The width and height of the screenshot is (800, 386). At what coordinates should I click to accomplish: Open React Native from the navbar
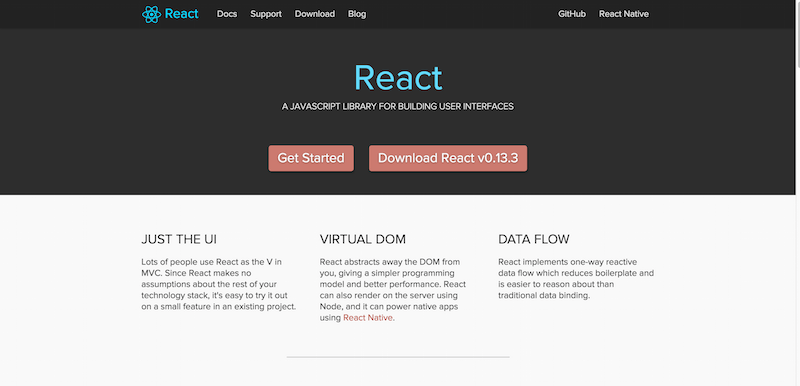[624, 14]
